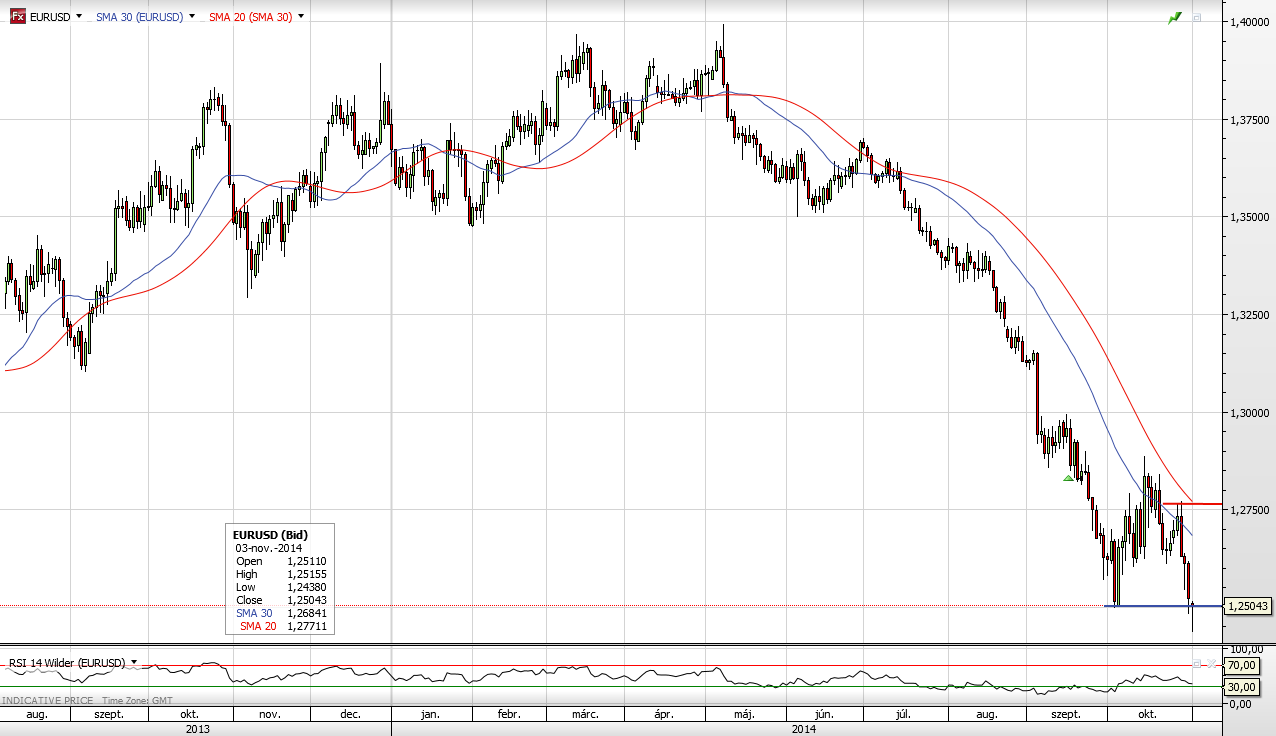Click the 1,32500 price axis label
Image resolution: width=1276 pixels, height=736 pixels.
(x=1250, y=315)
